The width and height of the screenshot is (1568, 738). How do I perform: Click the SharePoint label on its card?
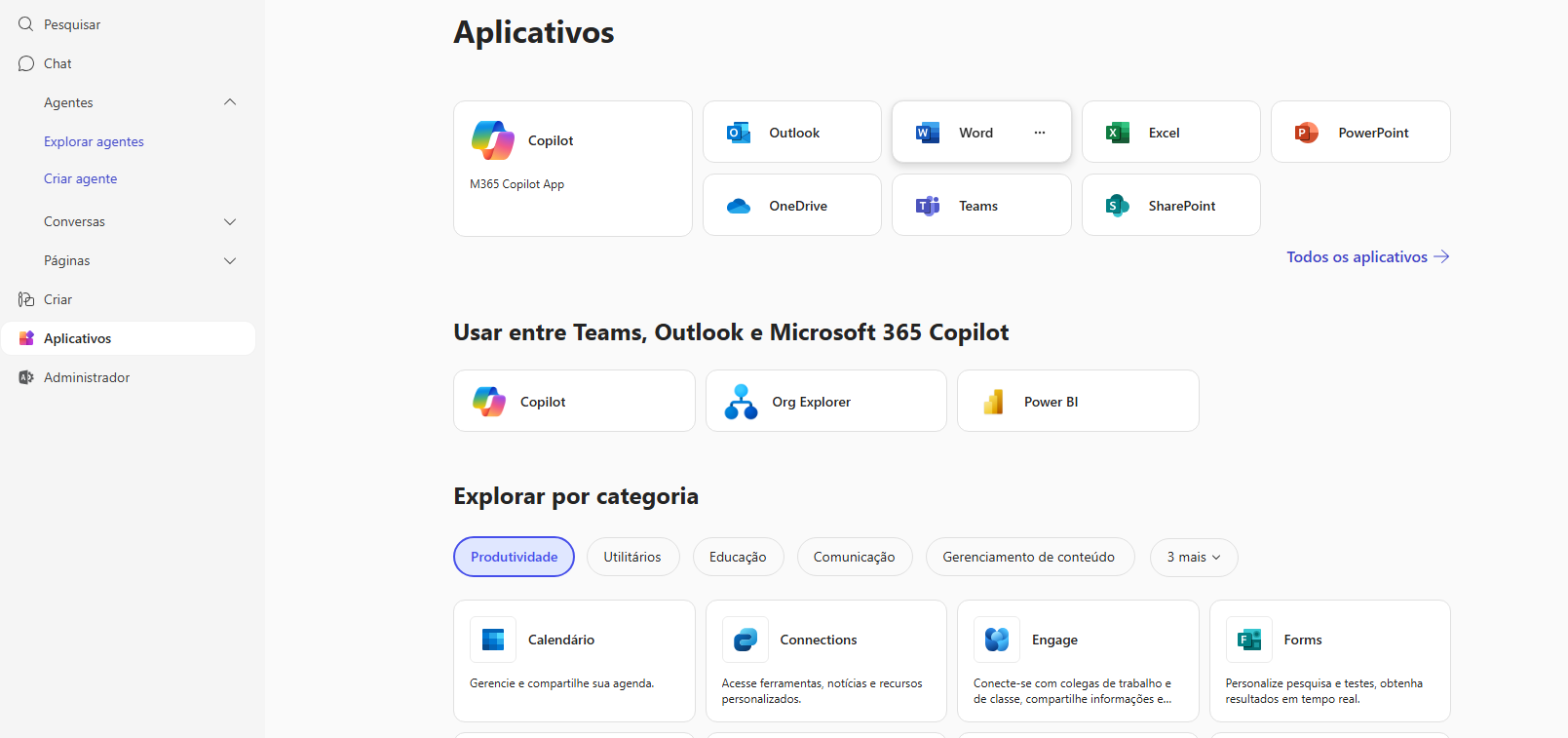click(1181, 206)
